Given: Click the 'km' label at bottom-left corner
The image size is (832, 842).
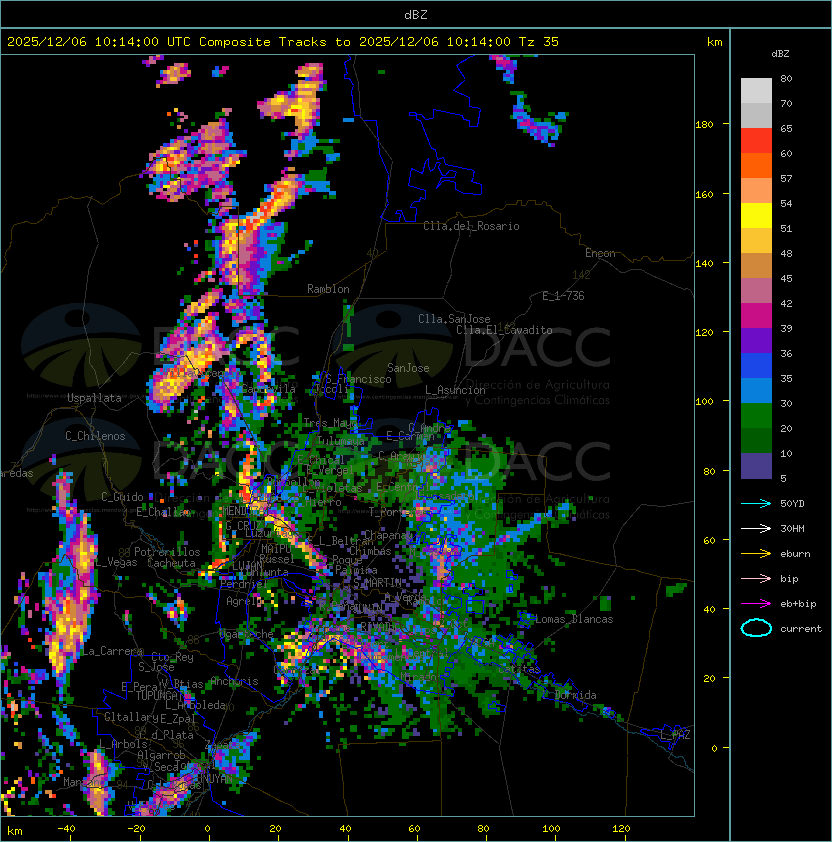Looking at the screenshot, I should 15,831.
